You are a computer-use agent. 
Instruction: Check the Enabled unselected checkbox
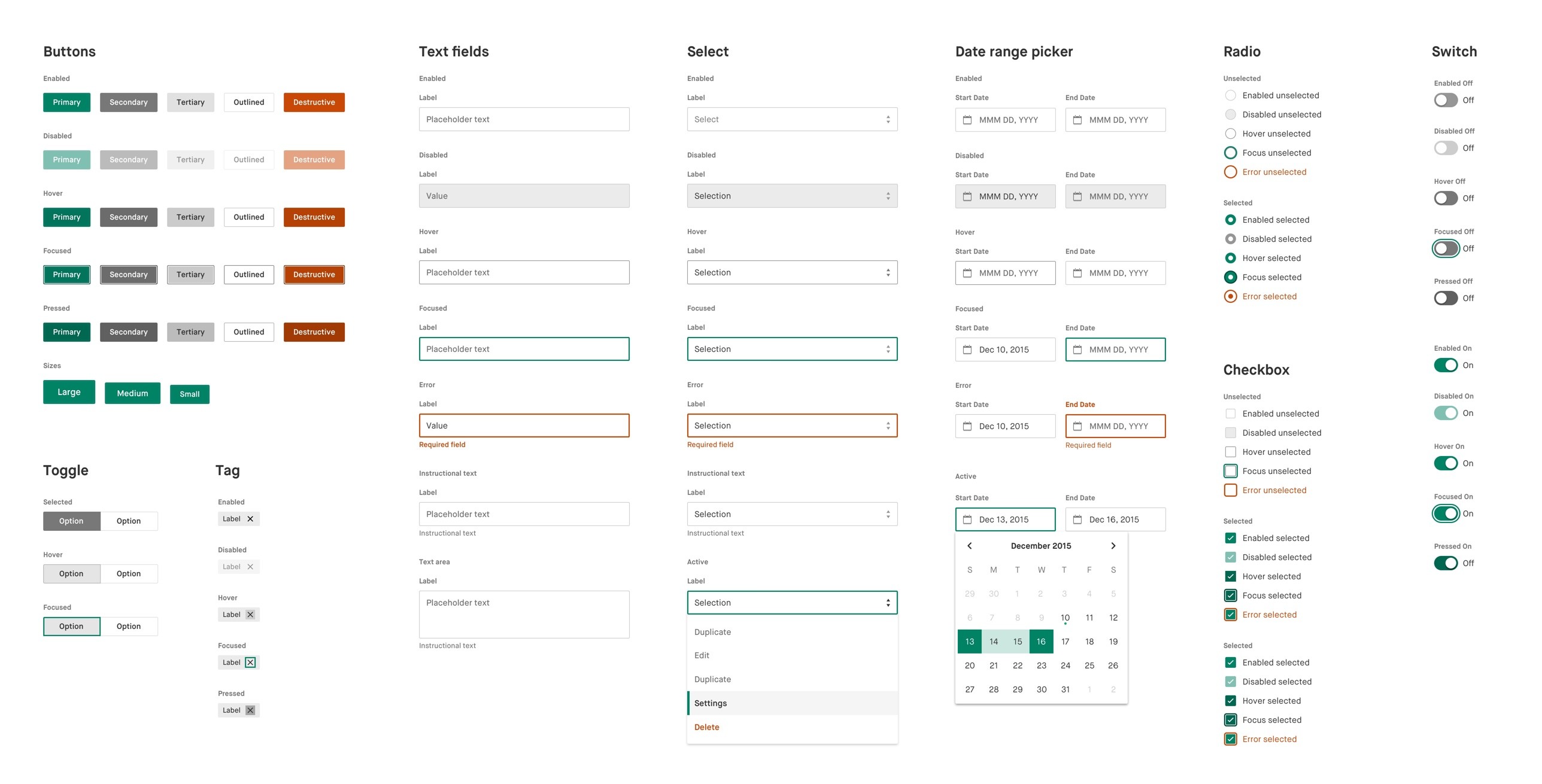pos(1231,414)
